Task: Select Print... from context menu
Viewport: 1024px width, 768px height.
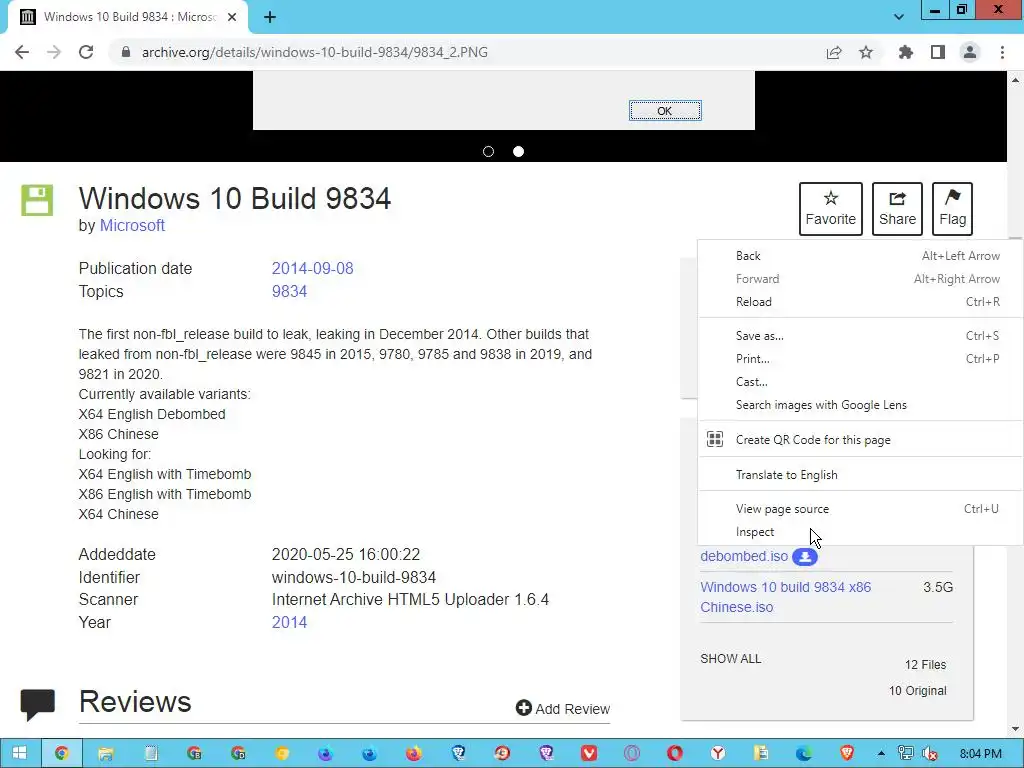Action: point(860,359)
